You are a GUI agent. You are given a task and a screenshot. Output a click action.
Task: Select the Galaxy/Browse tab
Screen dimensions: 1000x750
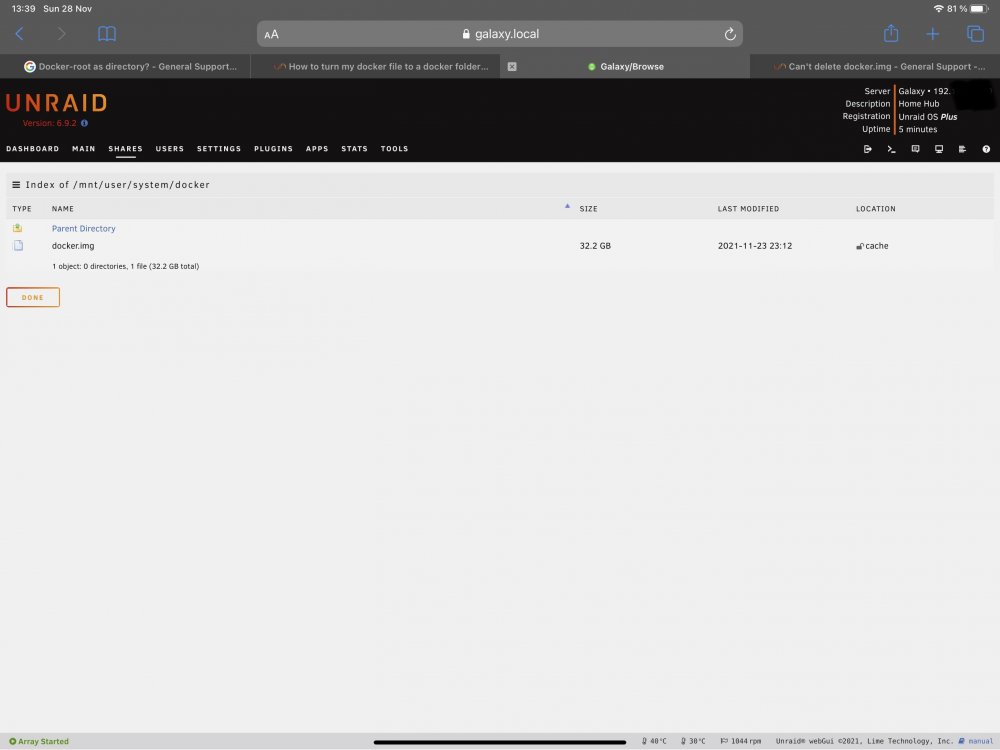point(626,66)
